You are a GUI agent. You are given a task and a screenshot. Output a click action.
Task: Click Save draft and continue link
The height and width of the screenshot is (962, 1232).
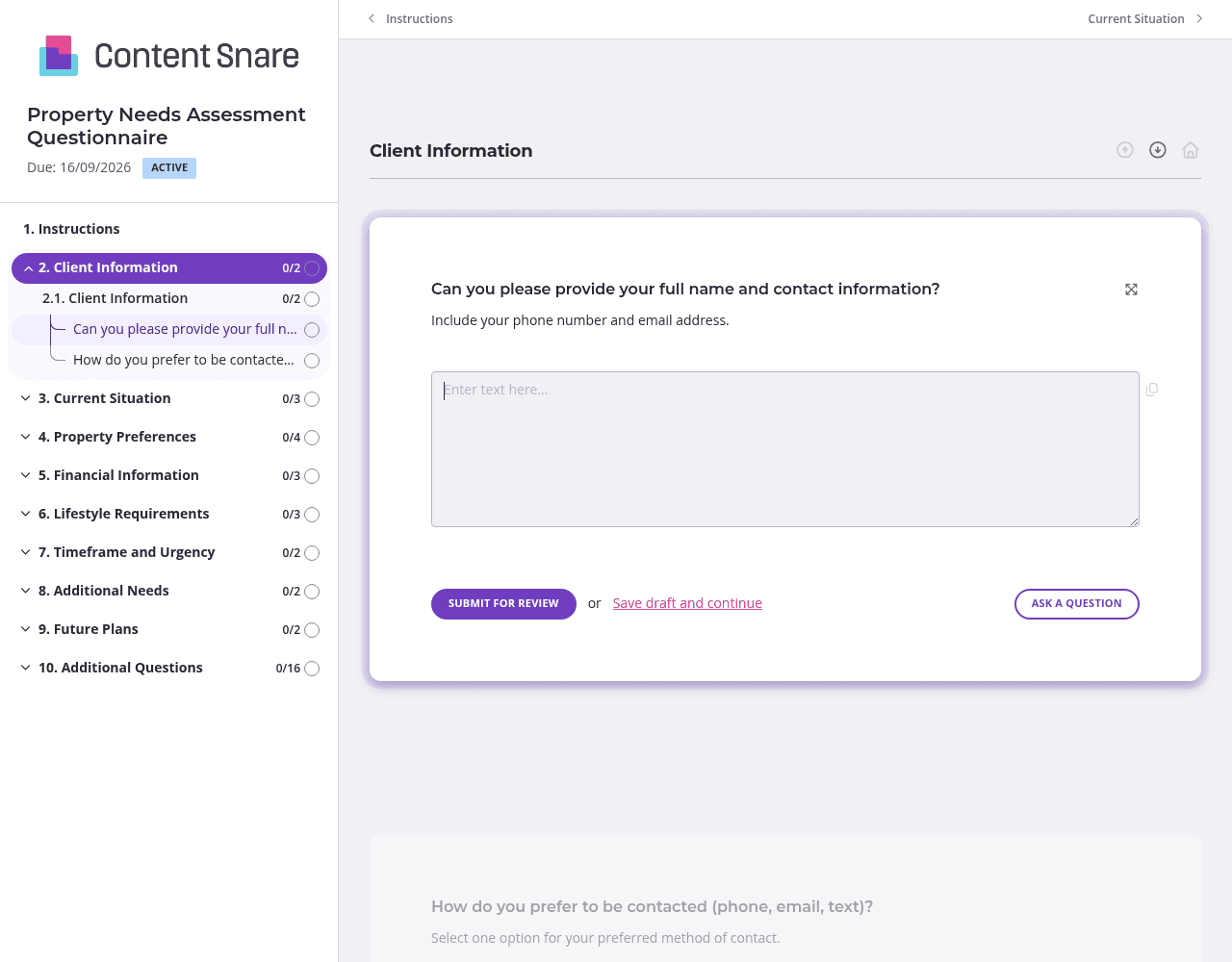click(x=687, y=603)
